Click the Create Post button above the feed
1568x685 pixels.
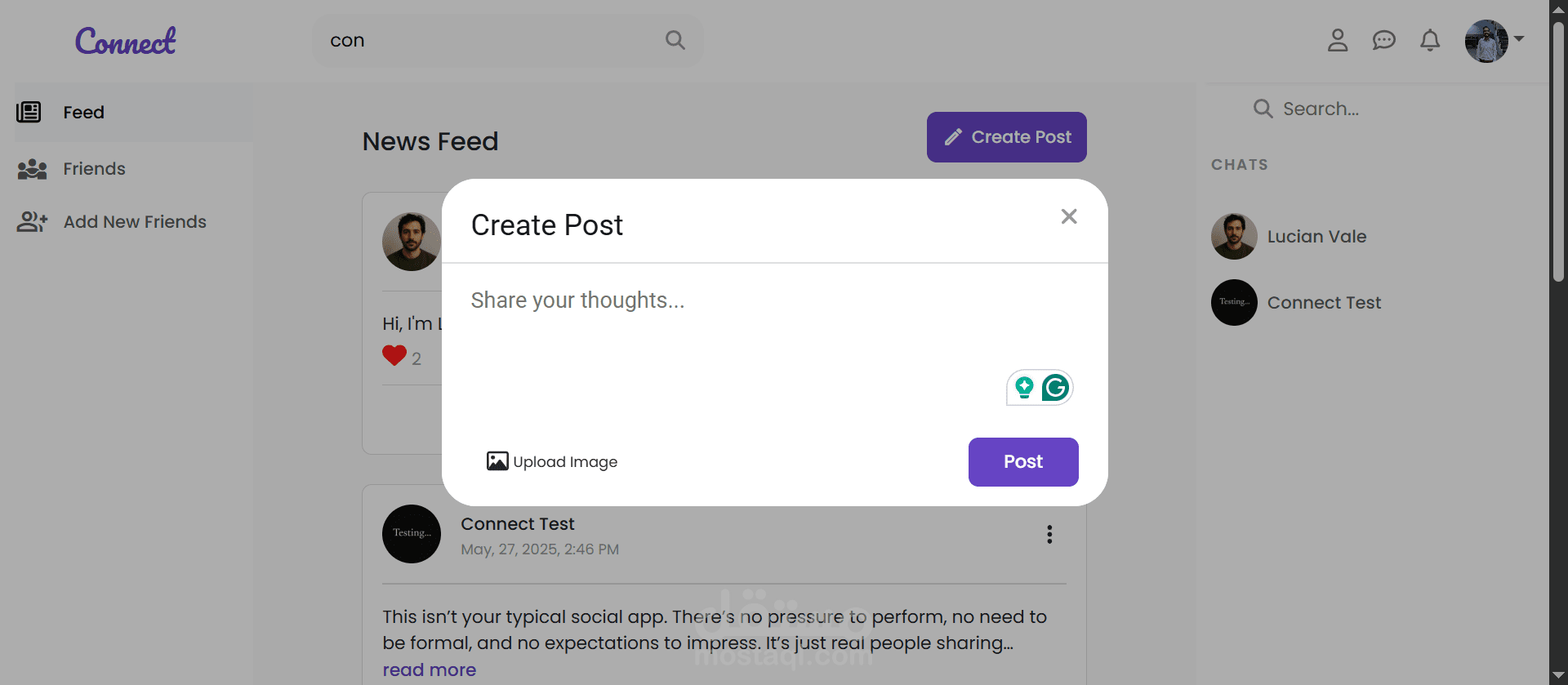point(1006,137)
